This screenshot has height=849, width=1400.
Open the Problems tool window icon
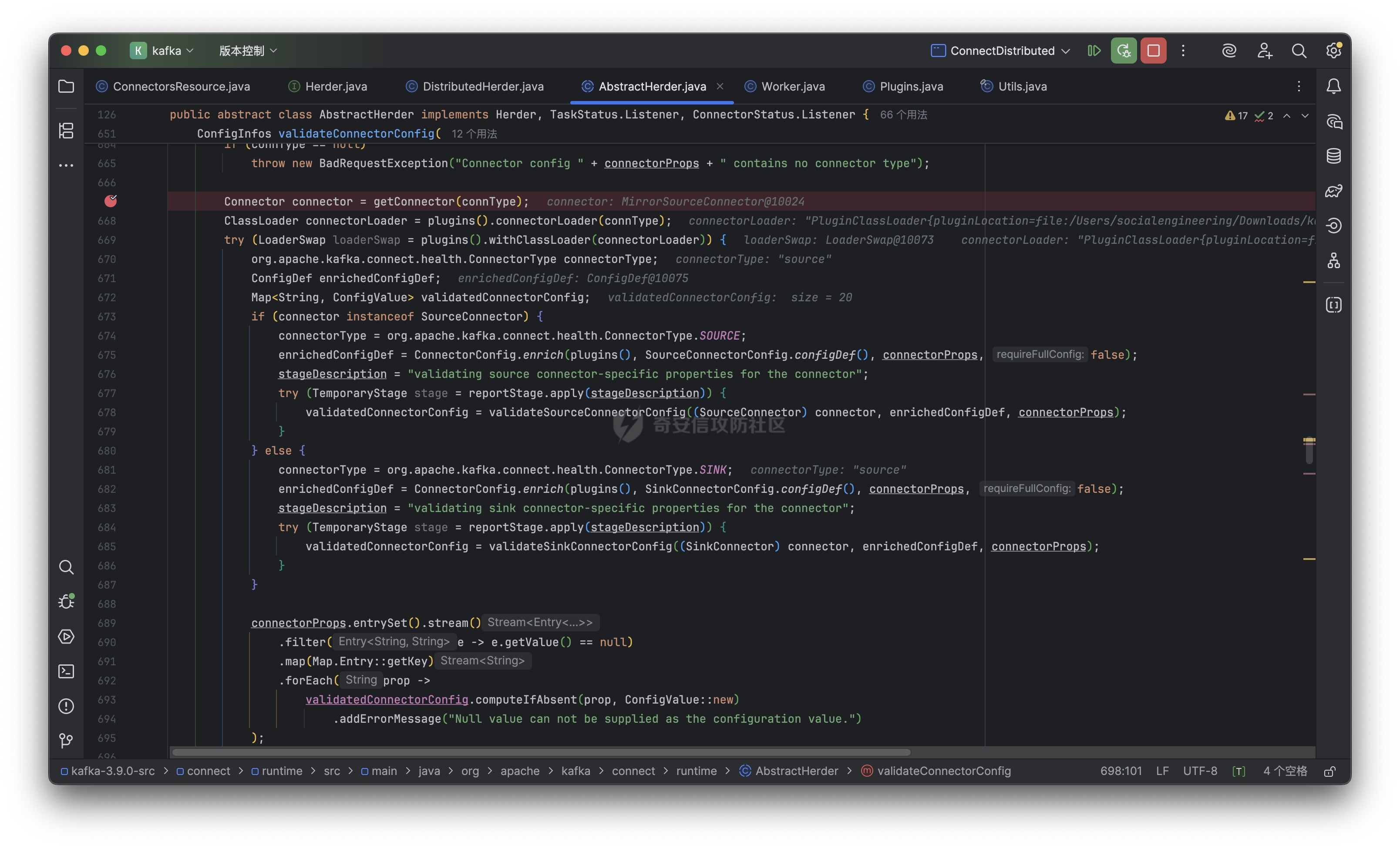66,706
